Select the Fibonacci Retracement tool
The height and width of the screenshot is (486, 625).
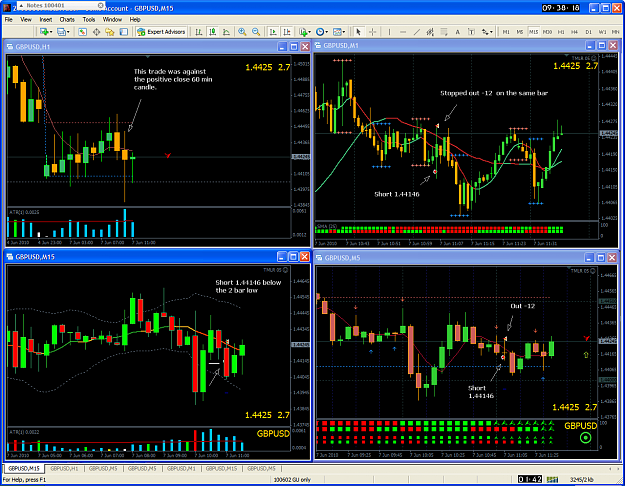pos(444,32)
